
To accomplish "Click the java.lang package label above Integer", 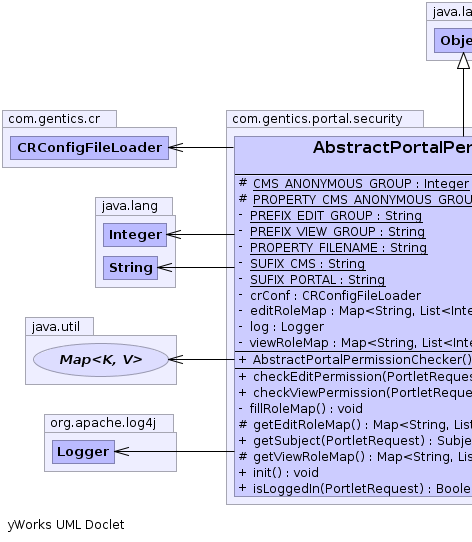I will (x=130, y=206).
